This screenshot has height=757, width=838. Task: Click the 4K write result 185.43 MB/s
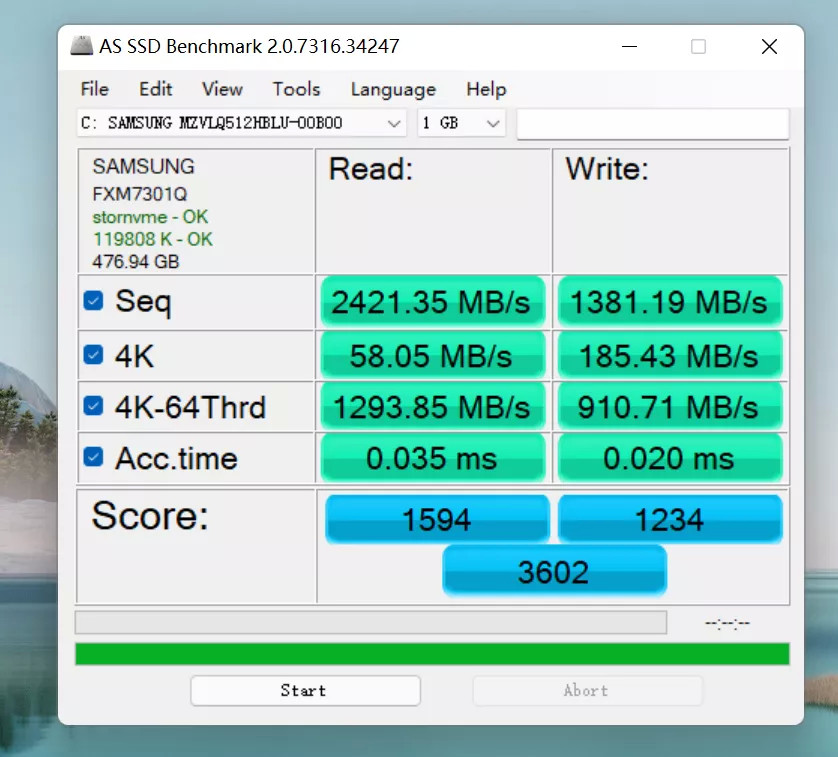point(670,355)
